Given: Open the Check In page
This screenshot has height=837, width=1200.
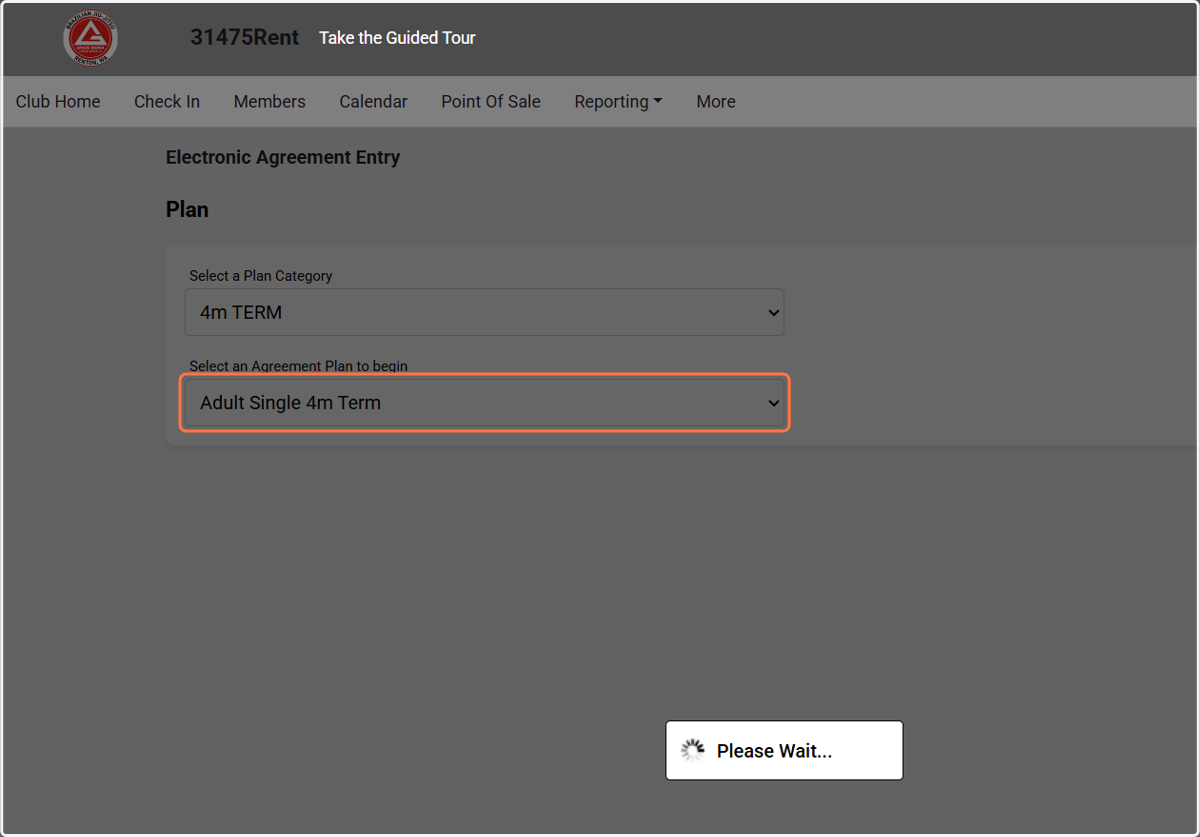Looking at the screenshot, I should (167, 101).
